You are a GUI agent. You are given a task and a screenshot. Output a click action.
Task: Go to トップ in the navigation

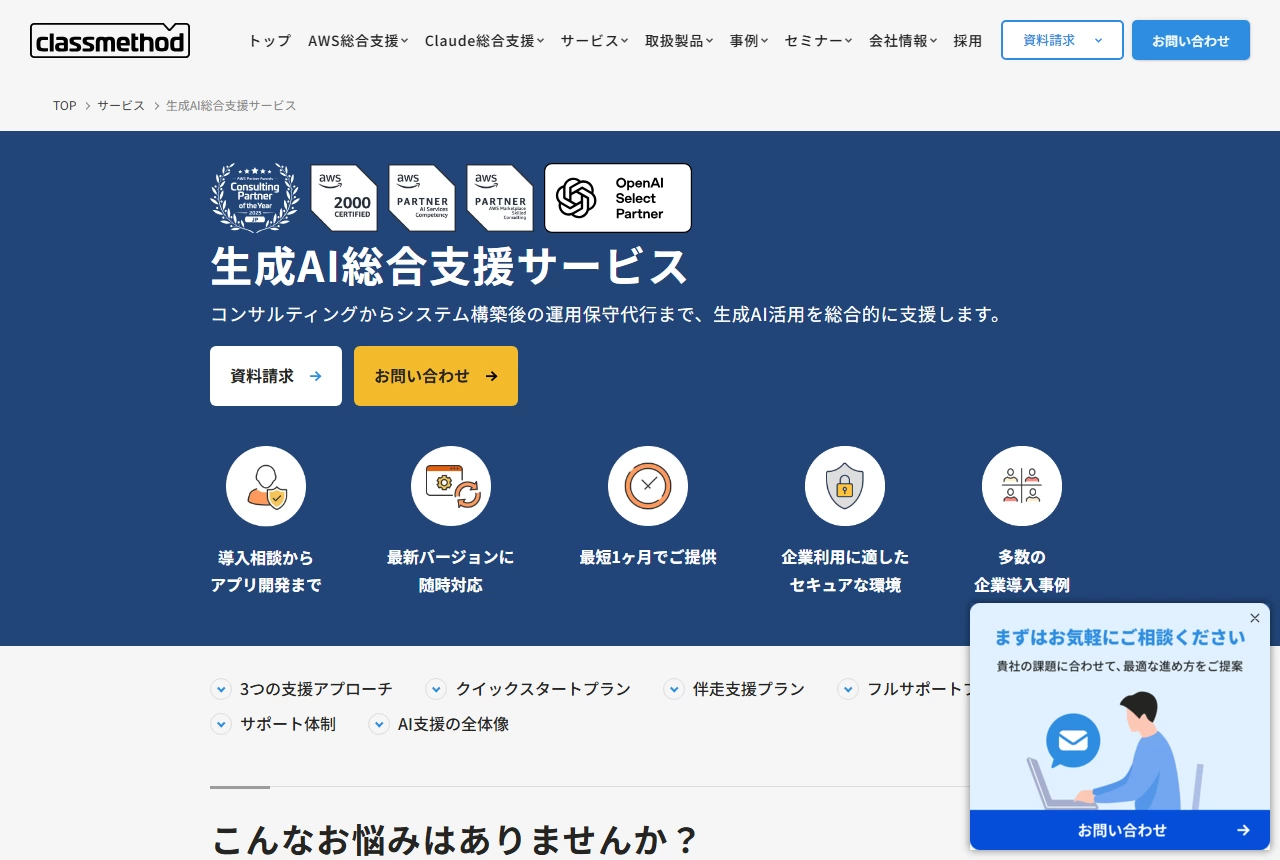269,41
